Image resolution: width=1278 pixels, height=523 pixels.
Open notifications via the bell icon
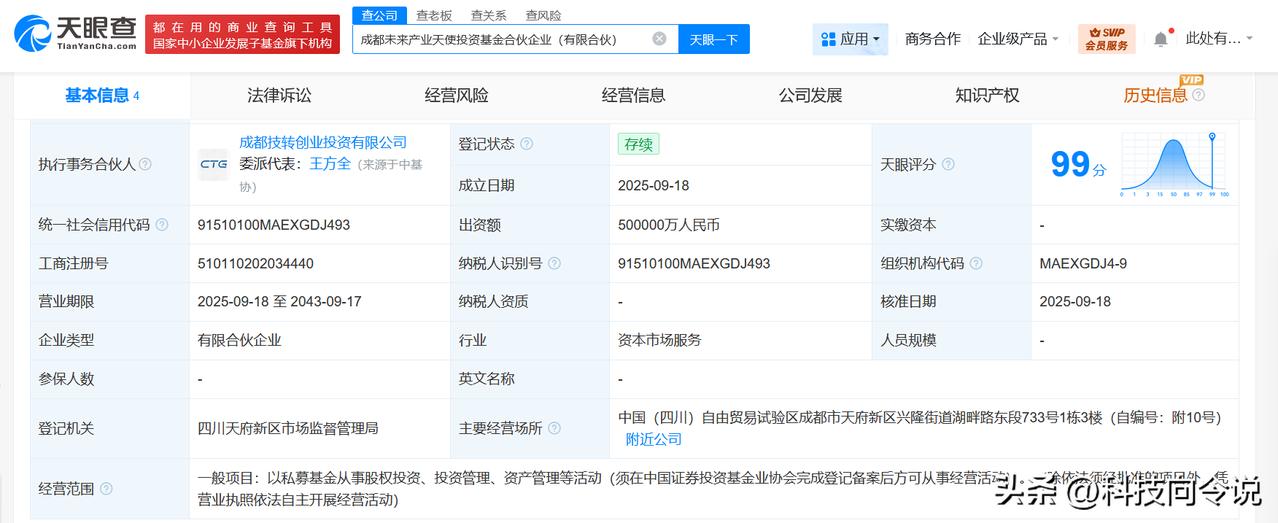[x=1160, y=39]
